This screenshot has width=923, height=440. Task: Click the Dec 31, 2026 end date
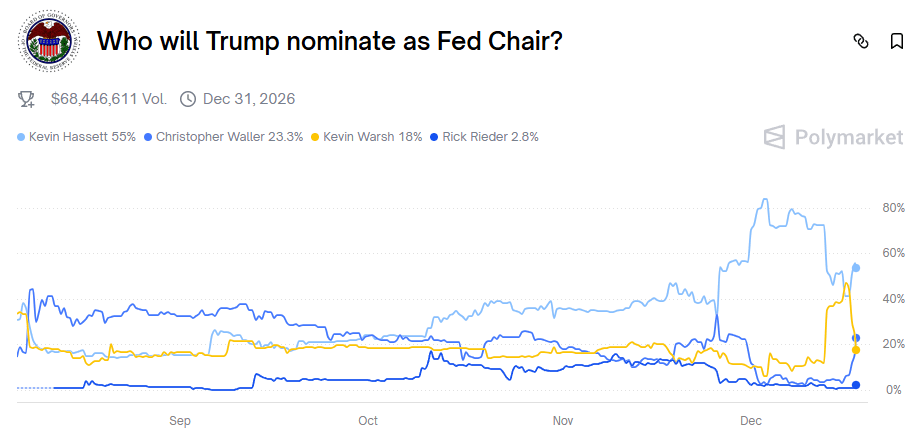pyautogui.click(x=248, y=98)
